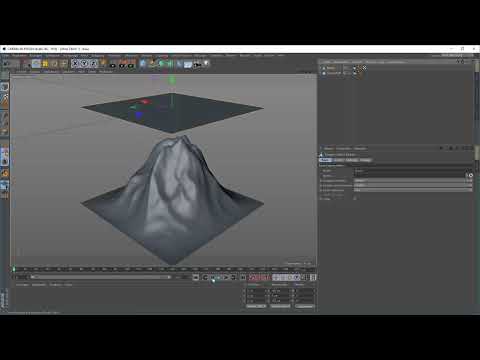The height and width of the screenshot is (360, 480).
Task: Open the Create menu in main menu bar
Action: click(x=36, y=56)
